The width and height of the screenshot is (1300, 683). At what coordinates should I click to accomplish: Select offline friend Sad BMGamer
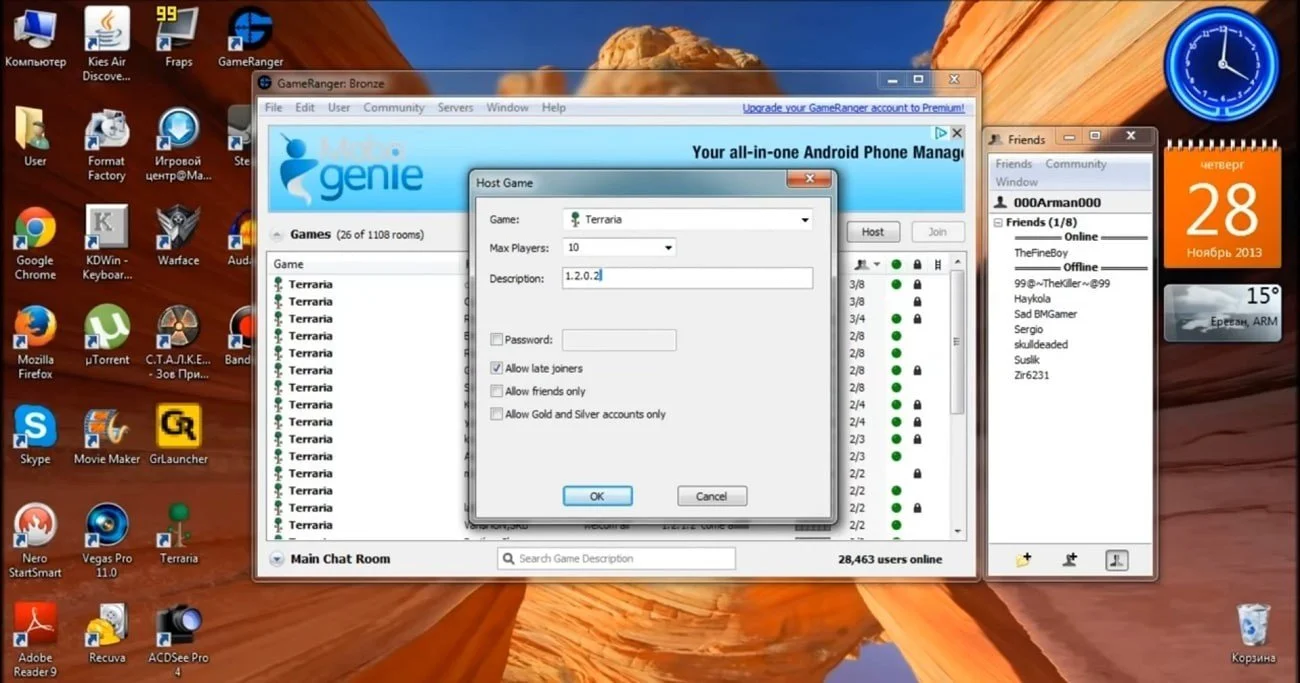[1045, 314]
